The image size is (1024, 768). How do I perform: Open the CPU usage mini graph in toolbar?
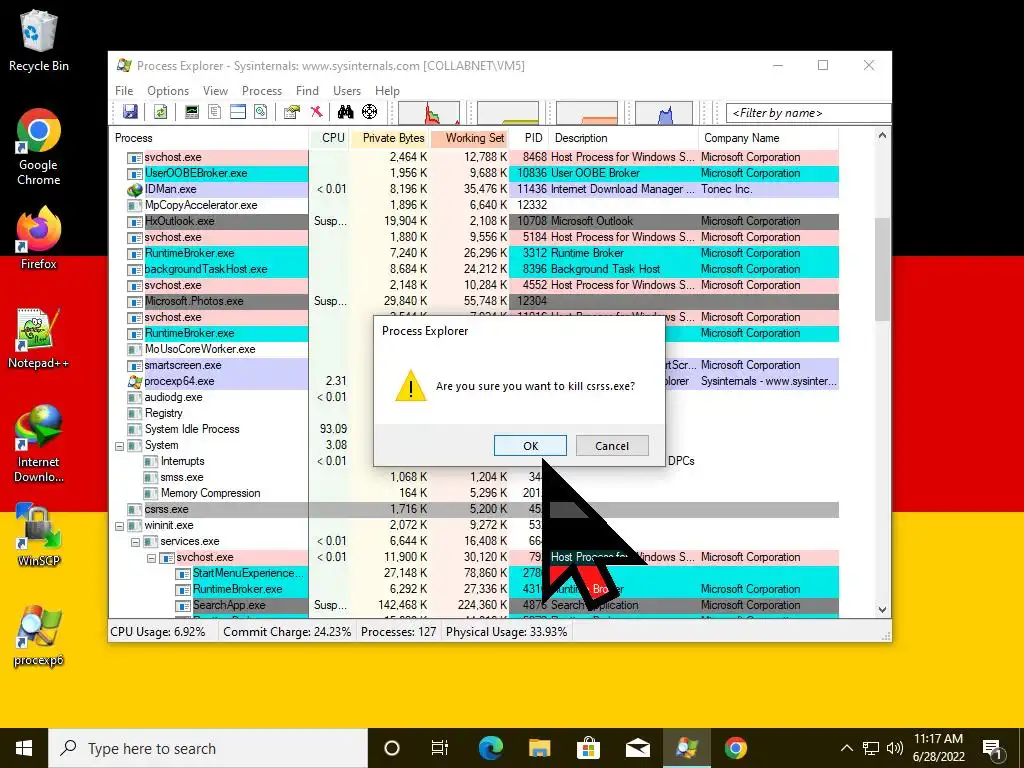(429, 113)
